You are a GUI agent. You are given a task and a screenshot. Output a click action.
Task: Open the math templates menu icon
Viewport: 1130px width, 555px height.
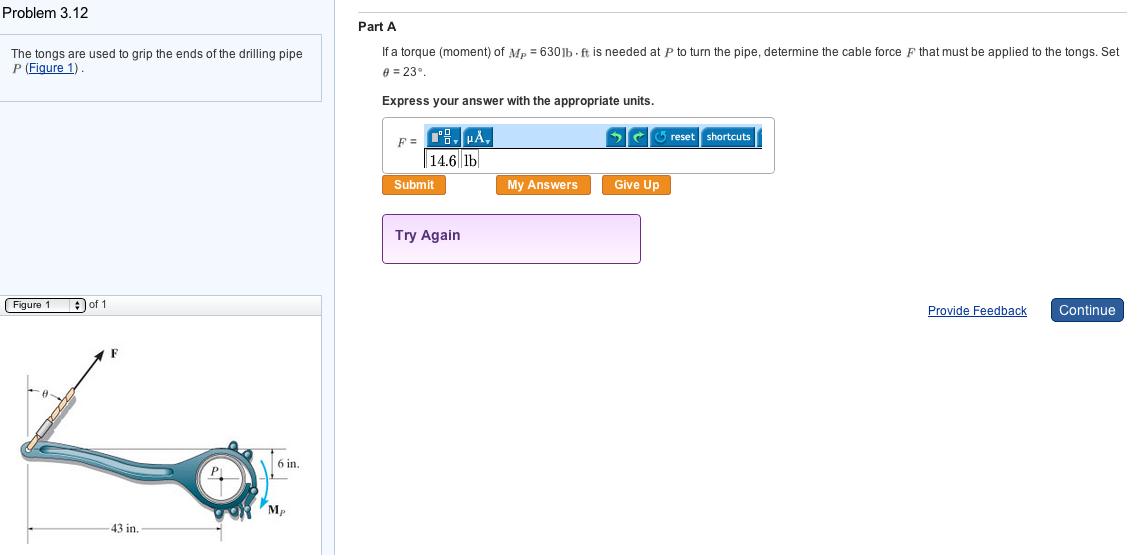coord(443,137)
